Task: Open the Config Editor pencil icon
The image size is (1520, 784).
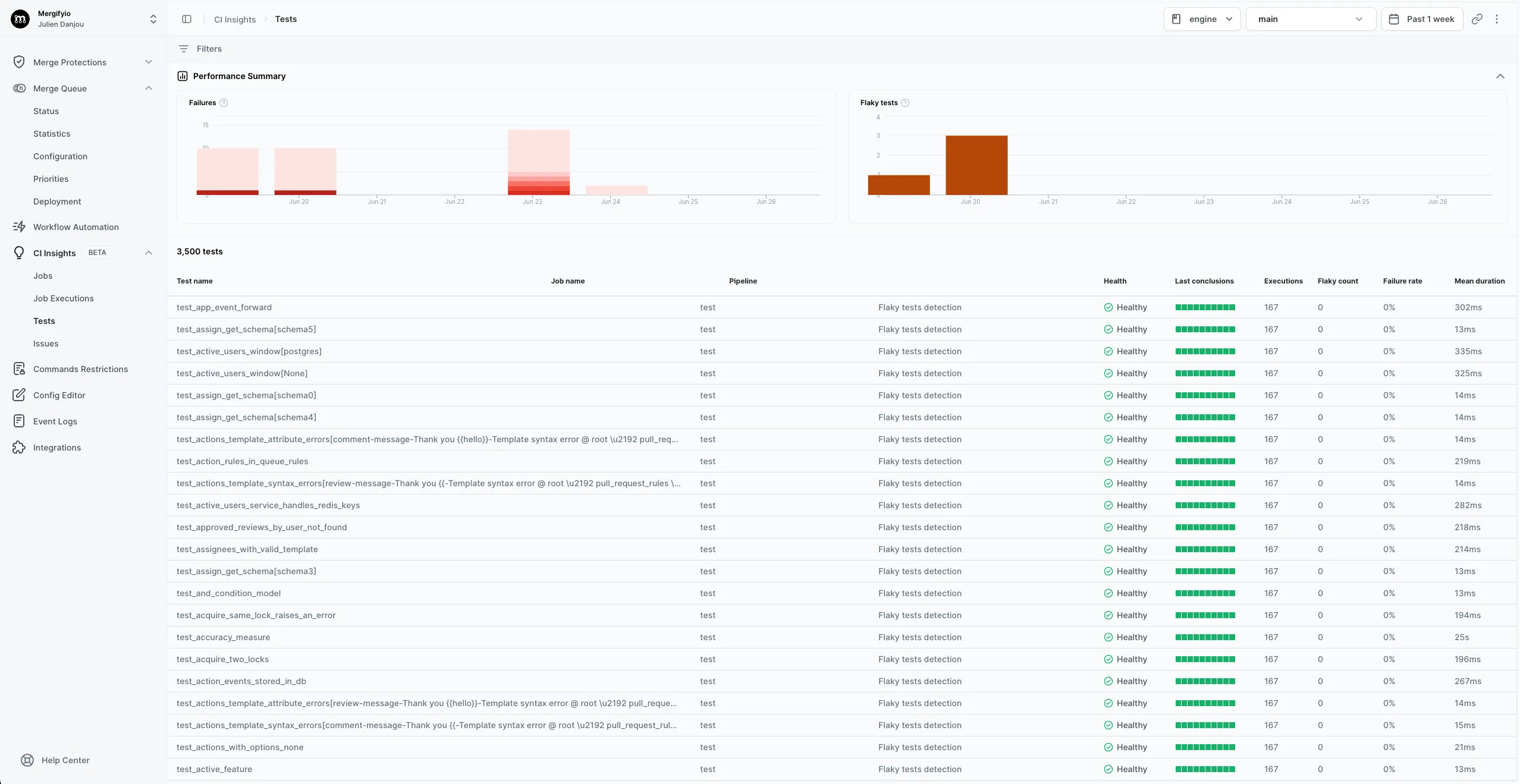Action: [20, 395]
